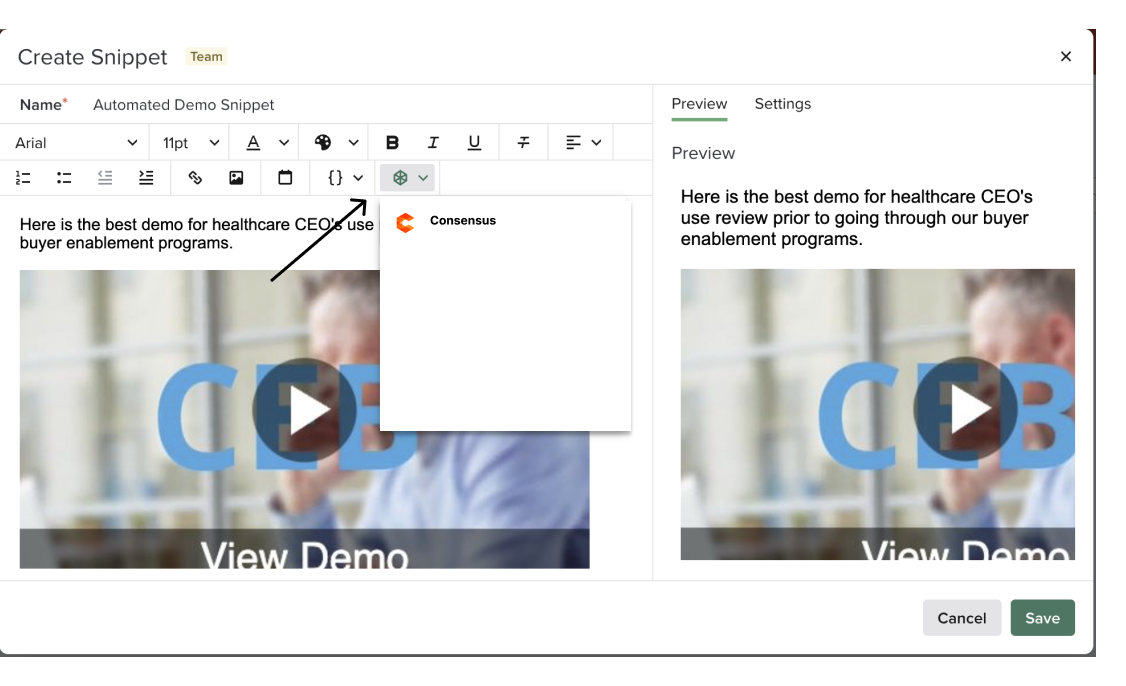Expand the integrations dropdown arrow
Image resolution: width=1126 pixels, height=686 pixels.
coord(423,178)
